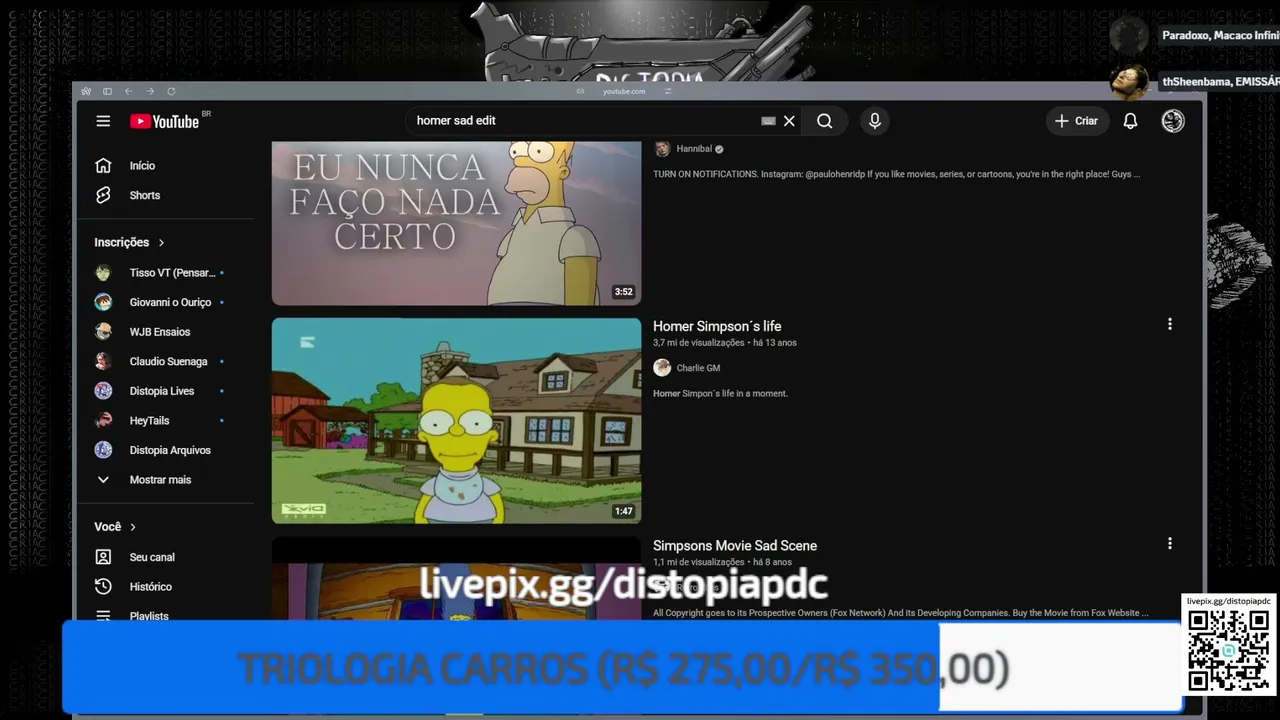
Task: Open options menu for Homer Simpson's life
Action: pyautogui.click(x=1169, y=324)
